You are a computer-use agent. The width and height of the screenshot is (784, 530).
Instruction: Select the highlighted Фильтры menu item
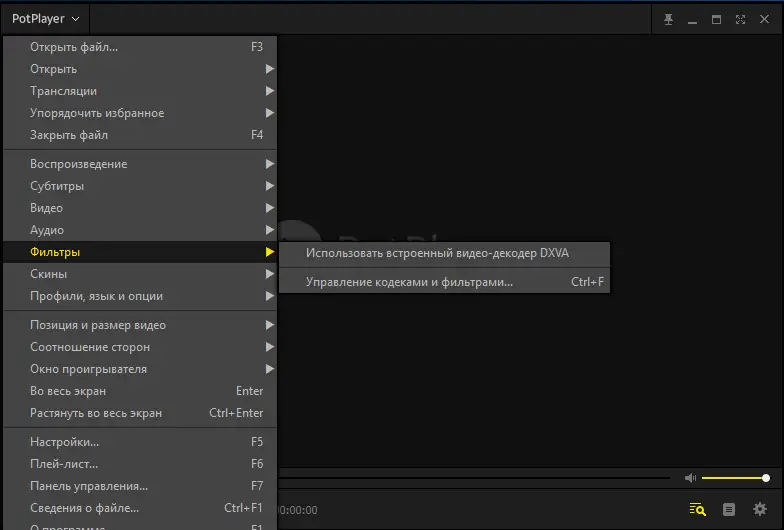tap(140, 252)
